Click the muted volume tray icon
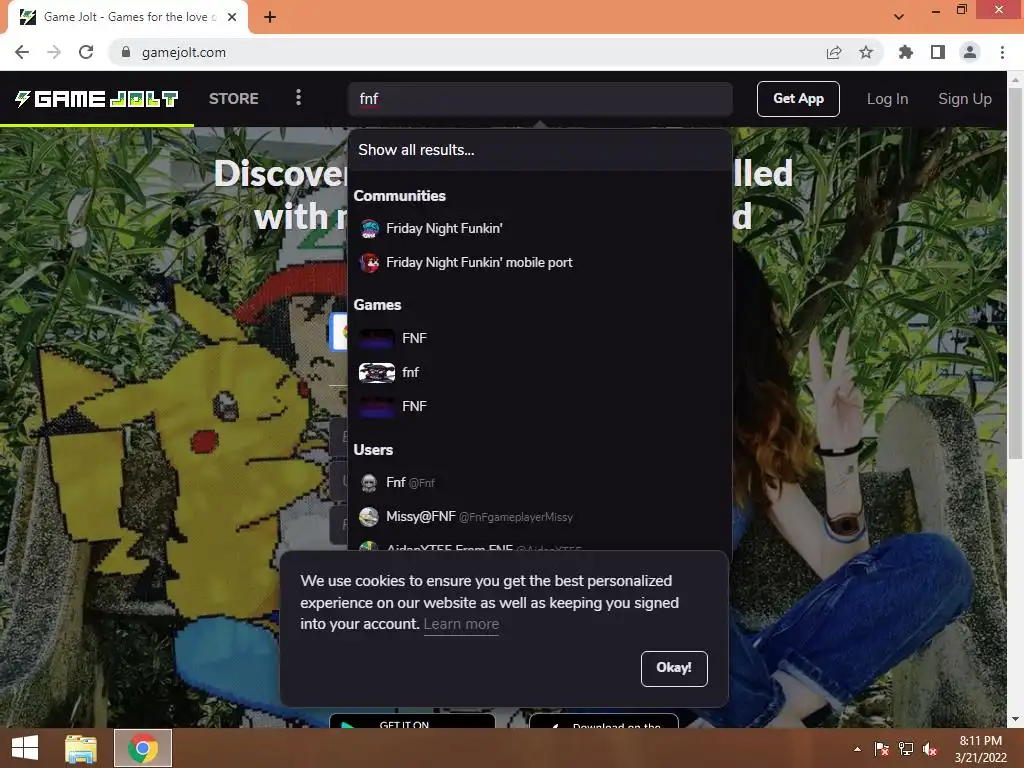This screenshot has width=1024, height=768. click(x=930, y=749)
